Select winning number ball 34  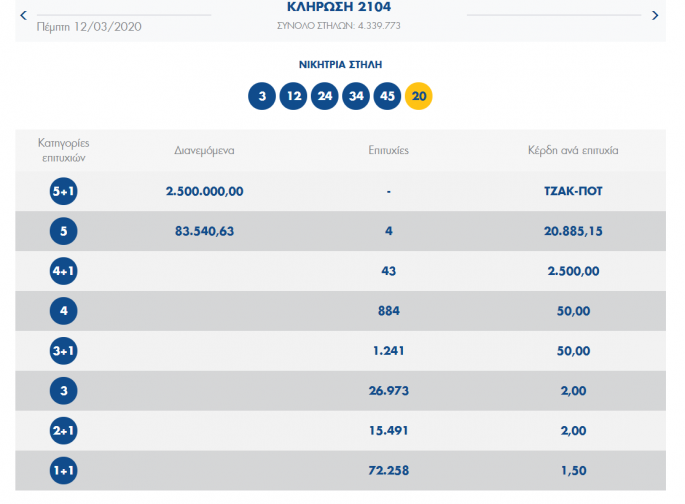click(355, 96)
